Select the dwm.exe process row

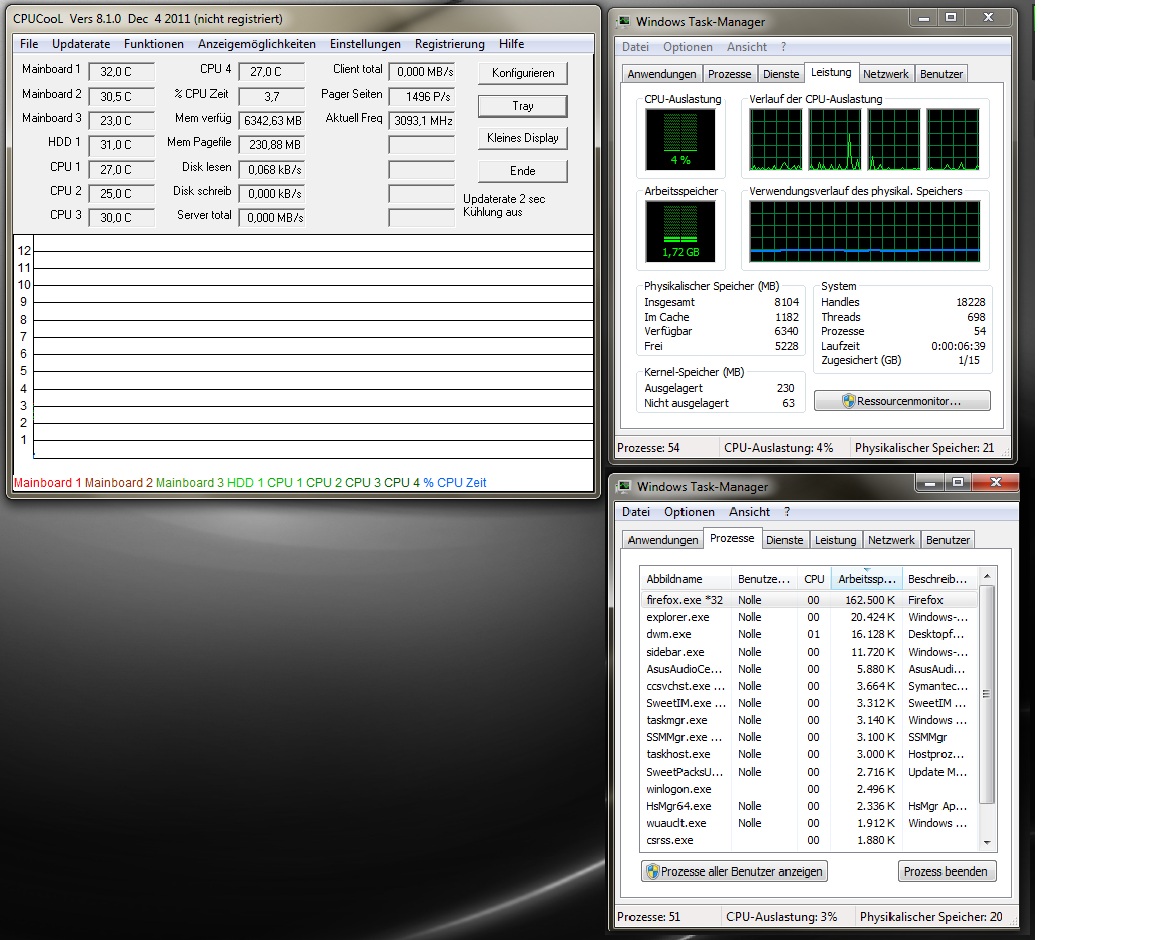[809, 634]
